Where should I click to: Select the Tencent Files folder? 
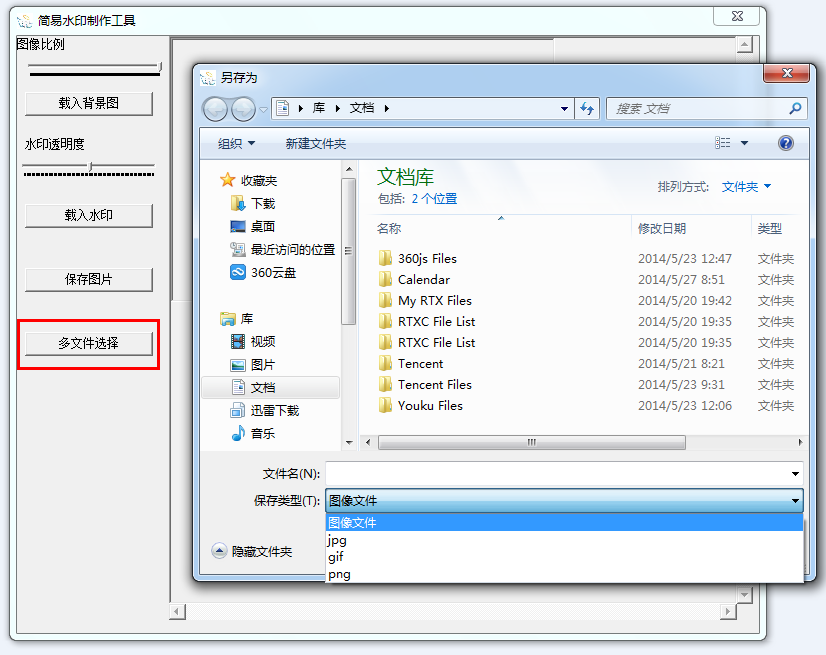click(435, 385)
